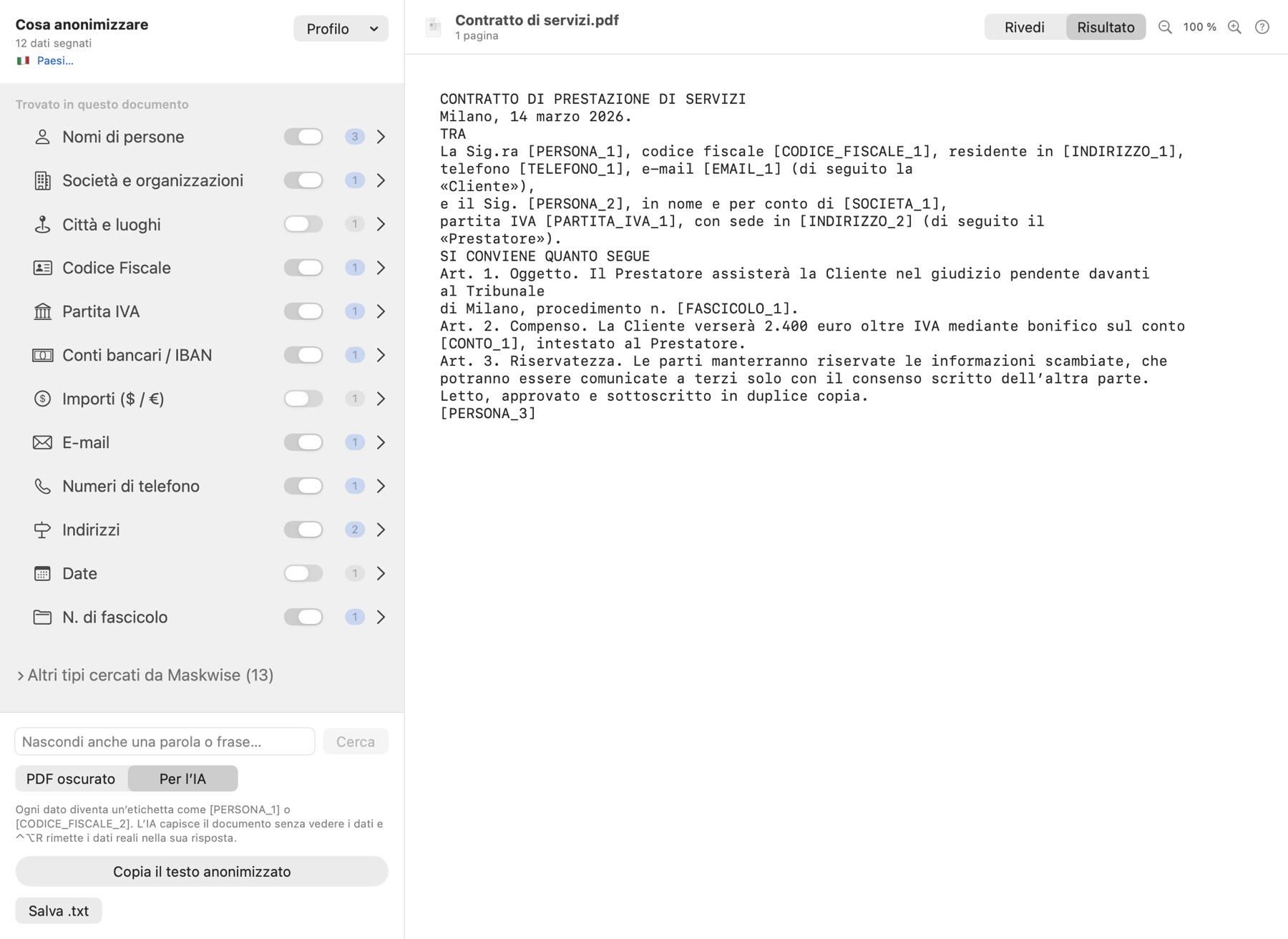The width and height of the screenshot is (1288, 939).
Task: Expand the Numeri di telefono chevron
Action: click(381, 486)
